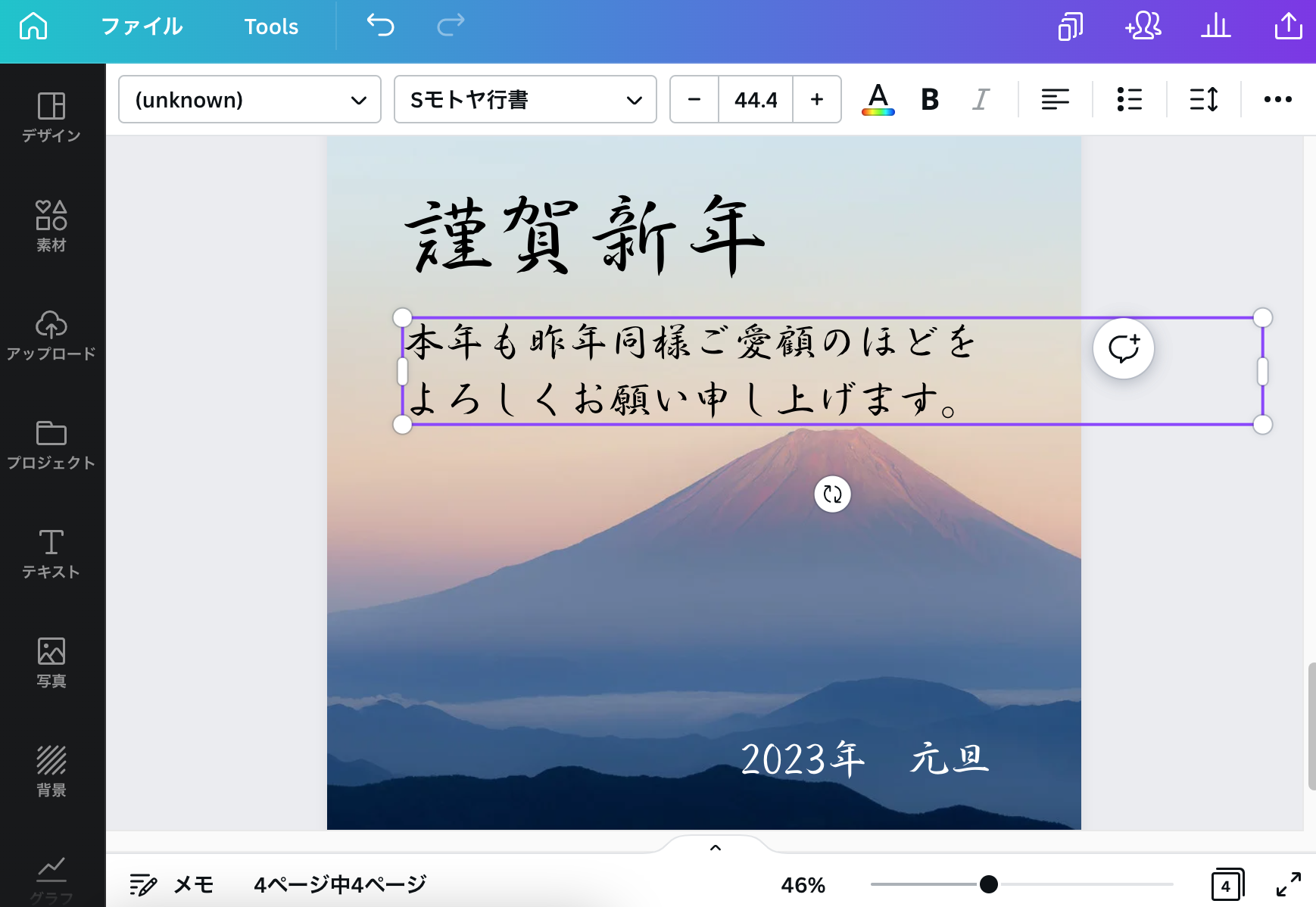Open the 写真 photos panel
The image size is (1316, 907).
click(51, 662)
